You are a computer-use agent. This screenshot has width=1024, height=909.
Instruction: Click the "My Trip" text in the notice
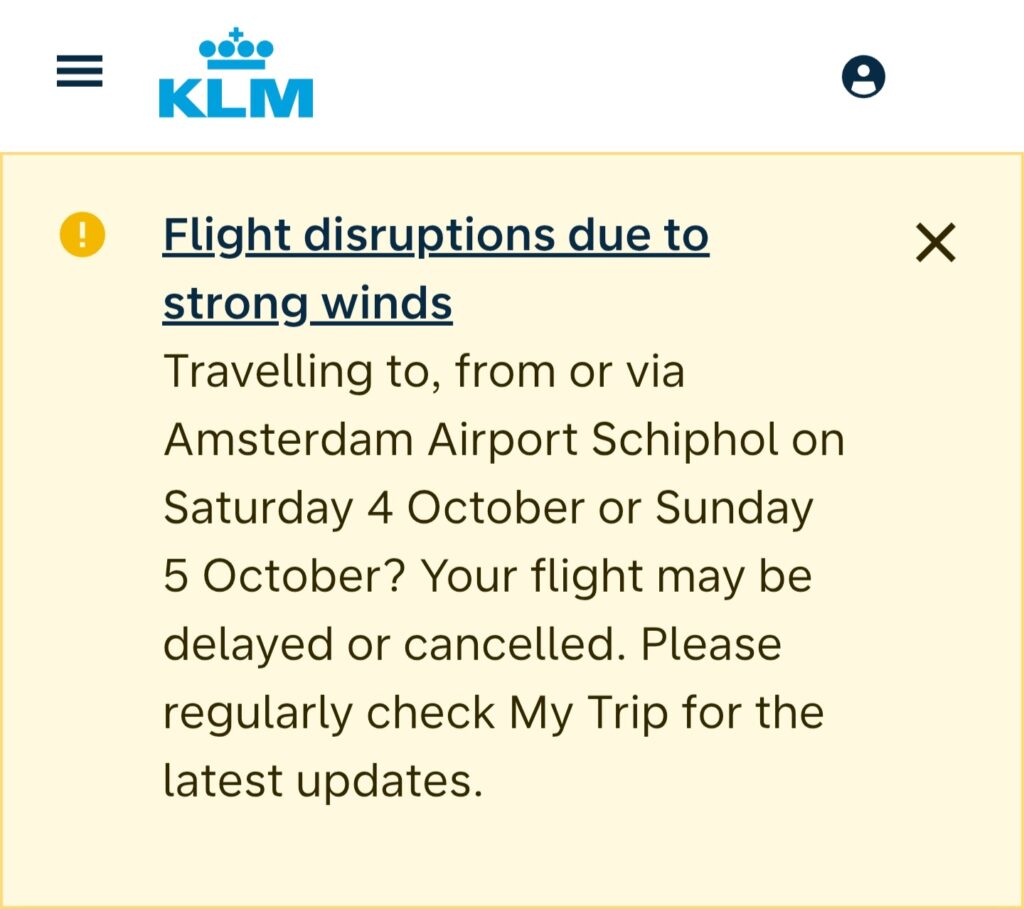[589, 713]
